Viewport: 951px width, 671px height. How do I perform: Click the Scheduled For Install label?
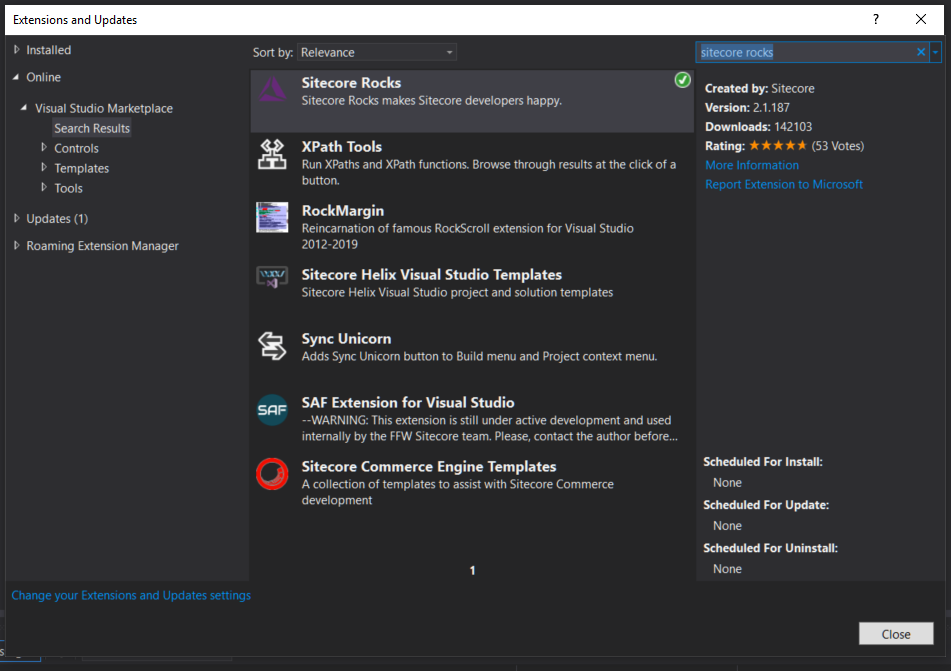point(762,462)
